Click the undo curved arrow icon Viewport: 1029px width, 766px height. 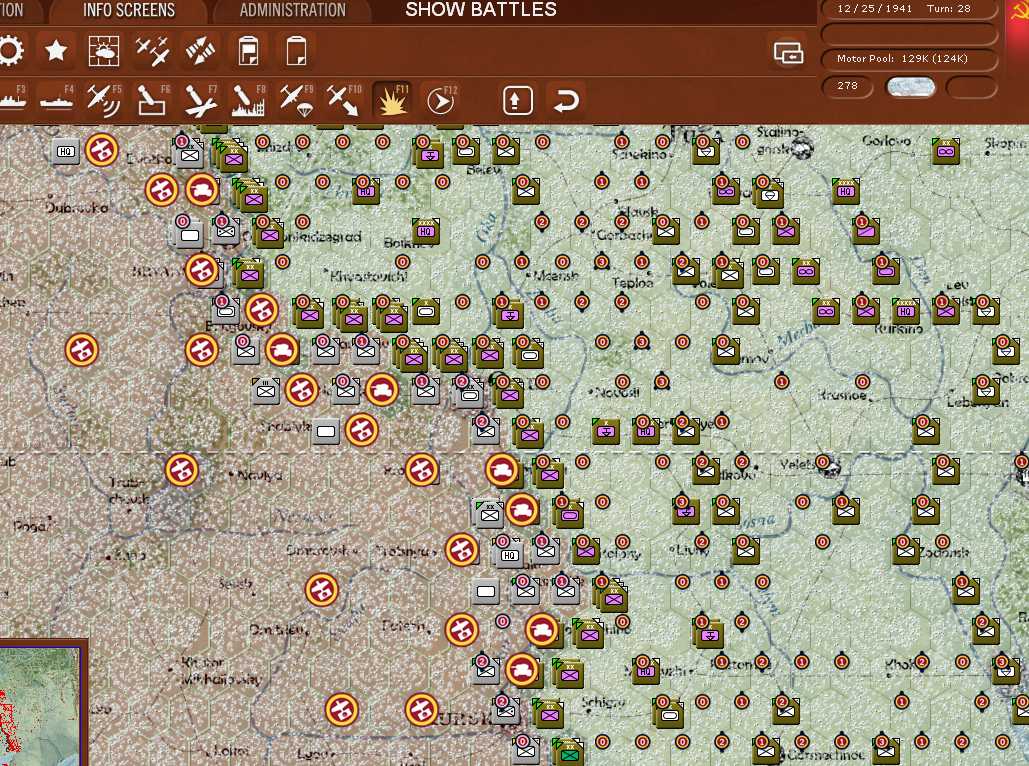(x=566, y=100)
